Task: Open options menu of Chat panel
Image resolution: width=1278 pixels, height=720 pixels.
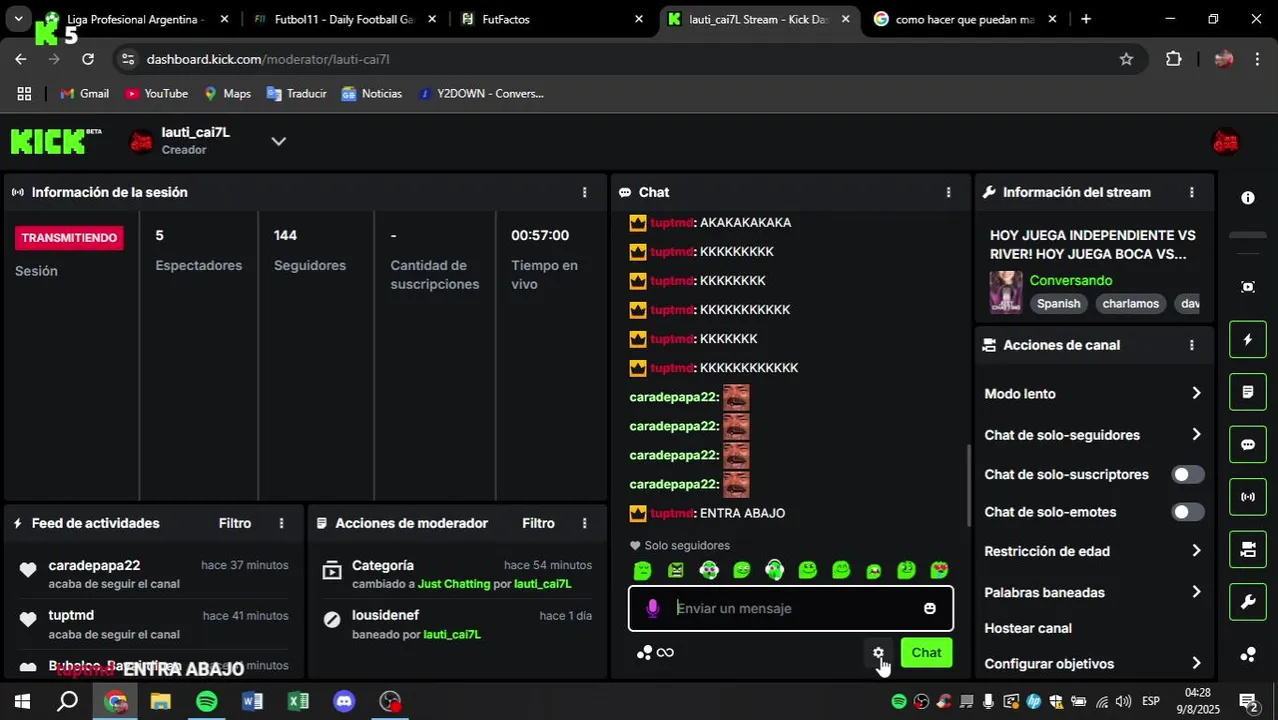Action: tap(949, 192)
